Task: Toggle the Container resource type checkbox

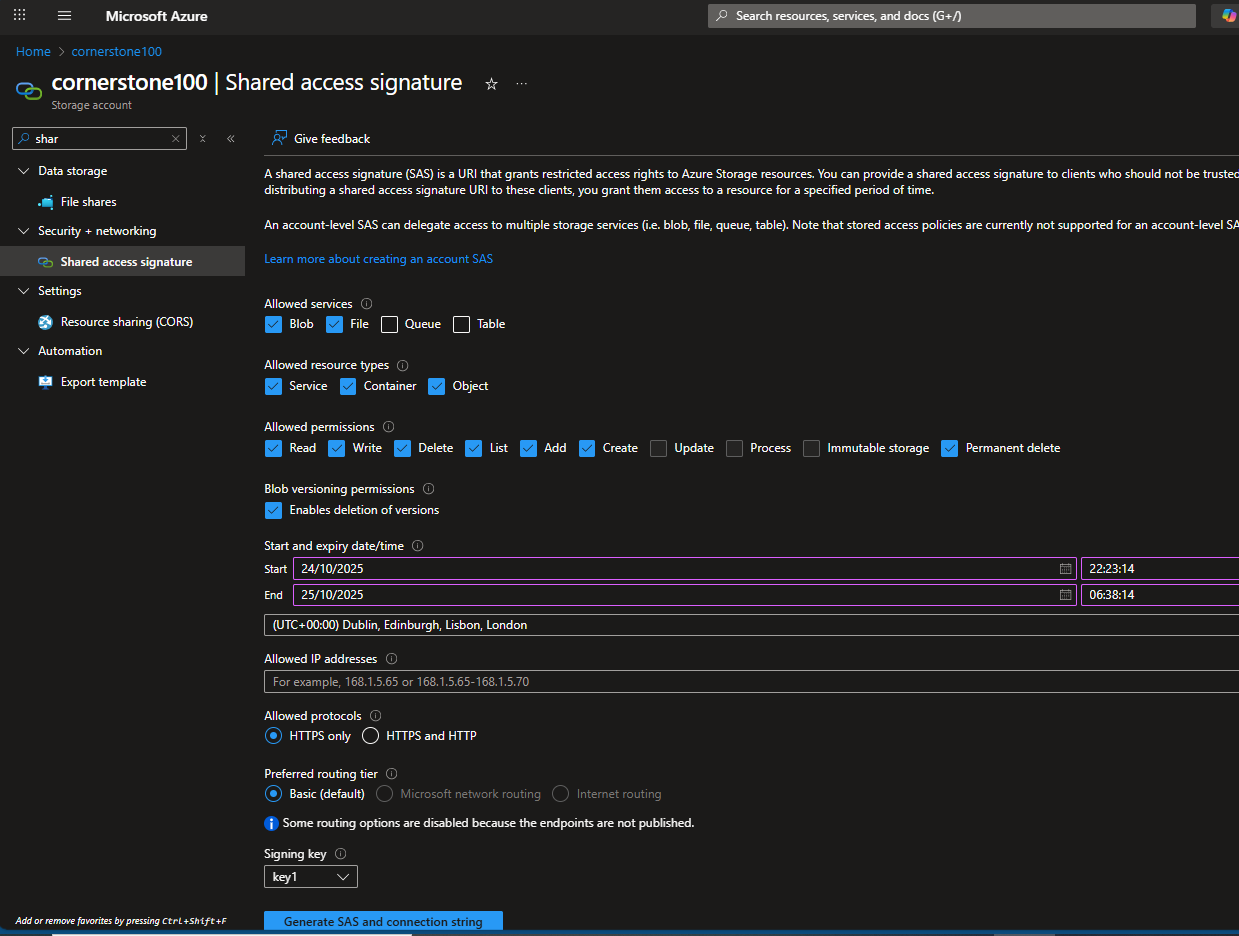Action: pos(347,386)
